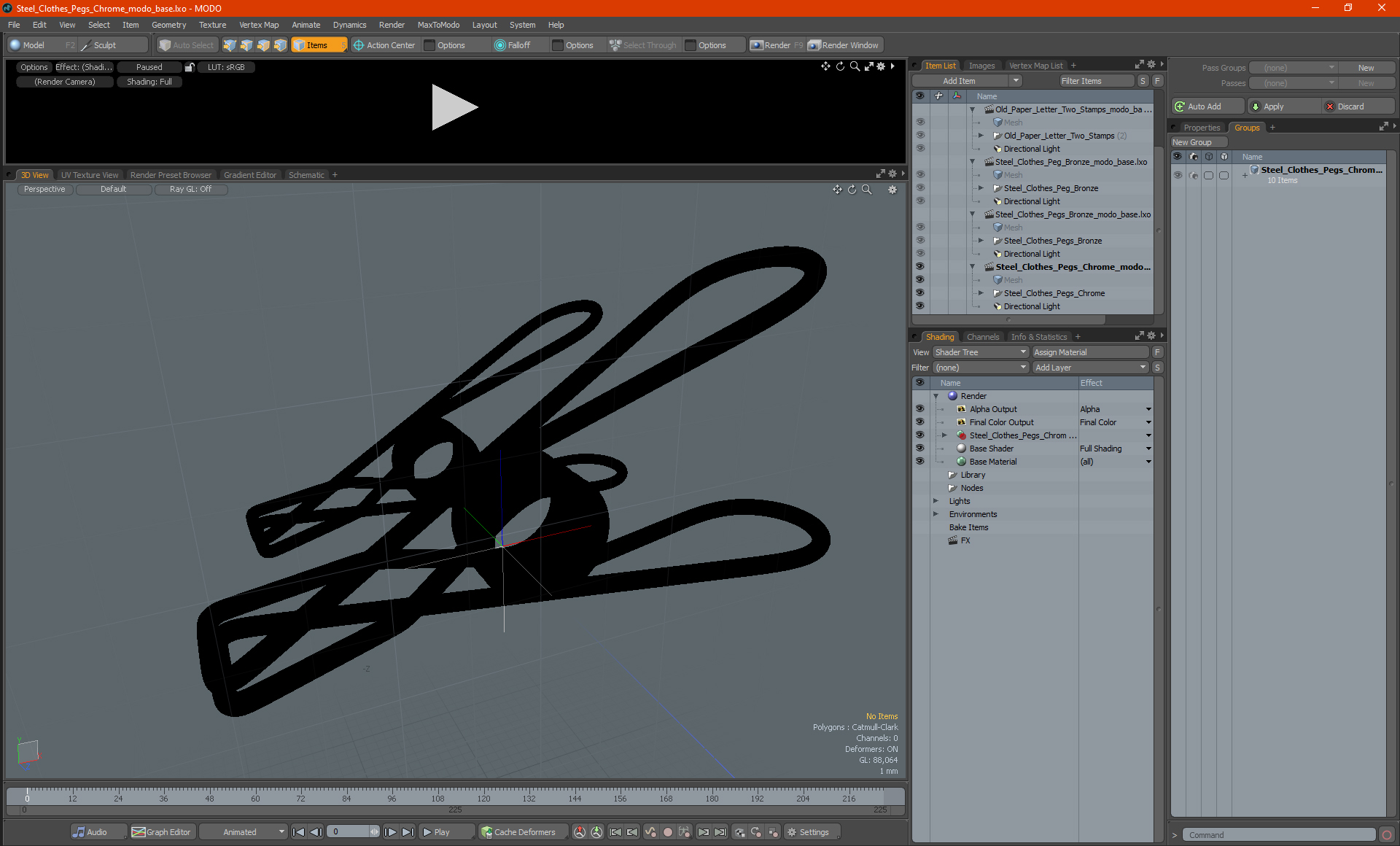The height and width of the screenshot is (846, 1400).
Task: Toggle visibility of the Base Material layer
Action: (919, 462)
